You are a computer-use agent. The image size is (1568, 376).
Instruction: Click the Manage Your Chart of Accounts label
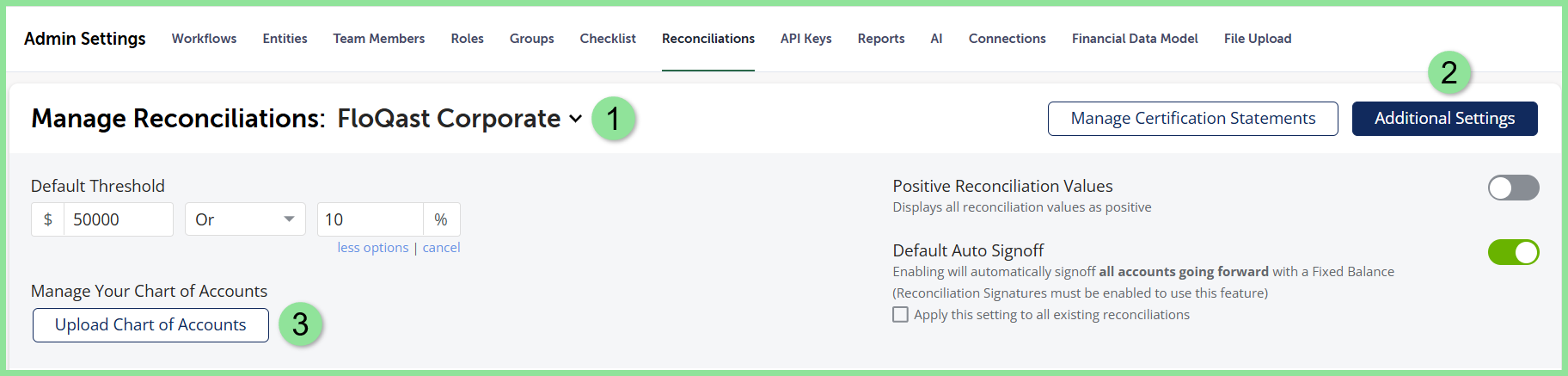coord(149,291)
